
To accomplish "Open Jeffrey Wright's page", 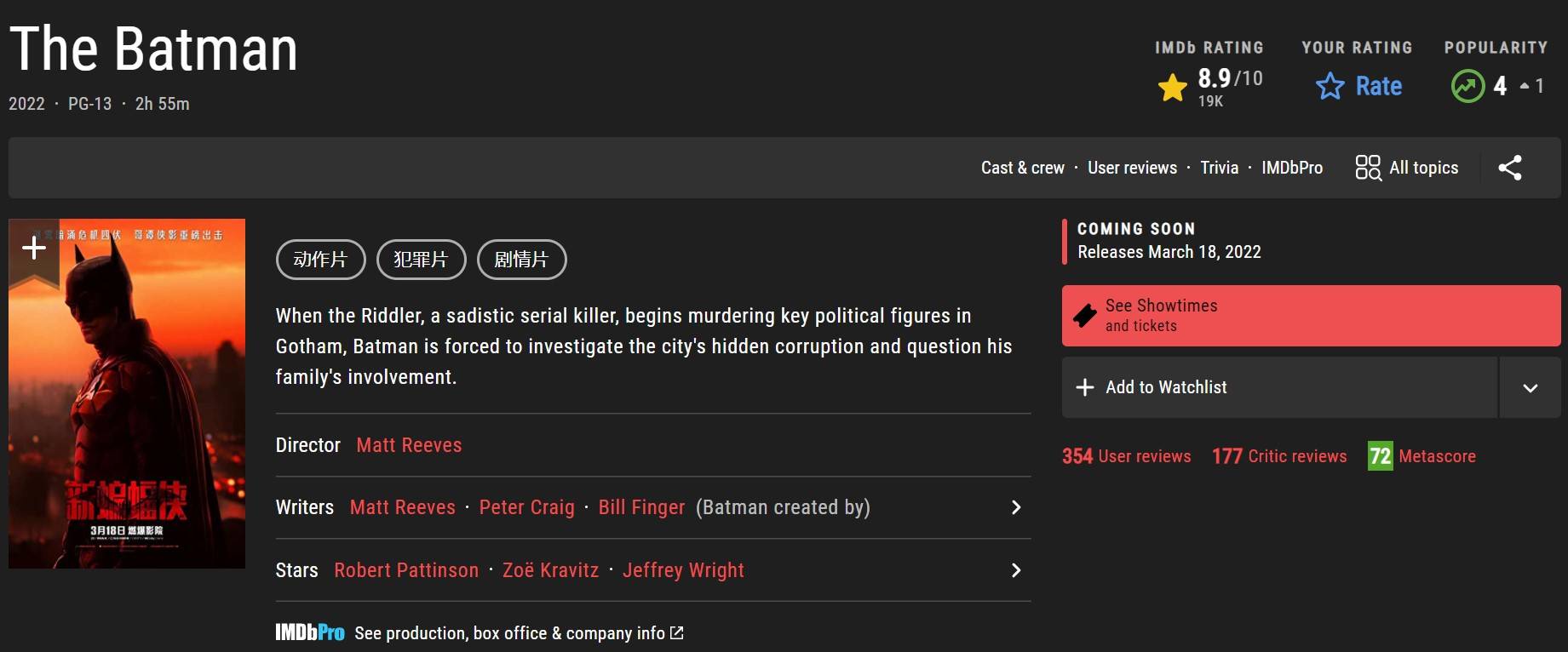I will [x=683, y=570].
